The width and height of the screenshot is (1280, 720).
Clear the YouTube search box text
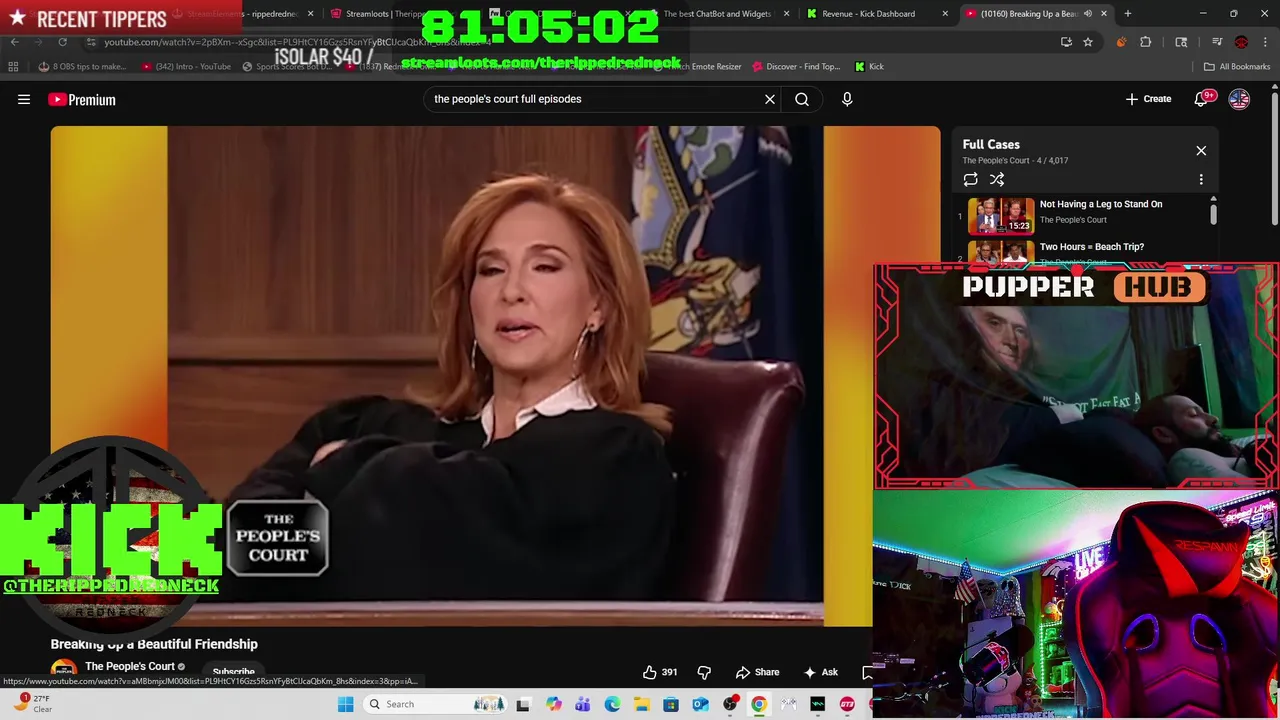pyautogui.click(x=770, y=99)
